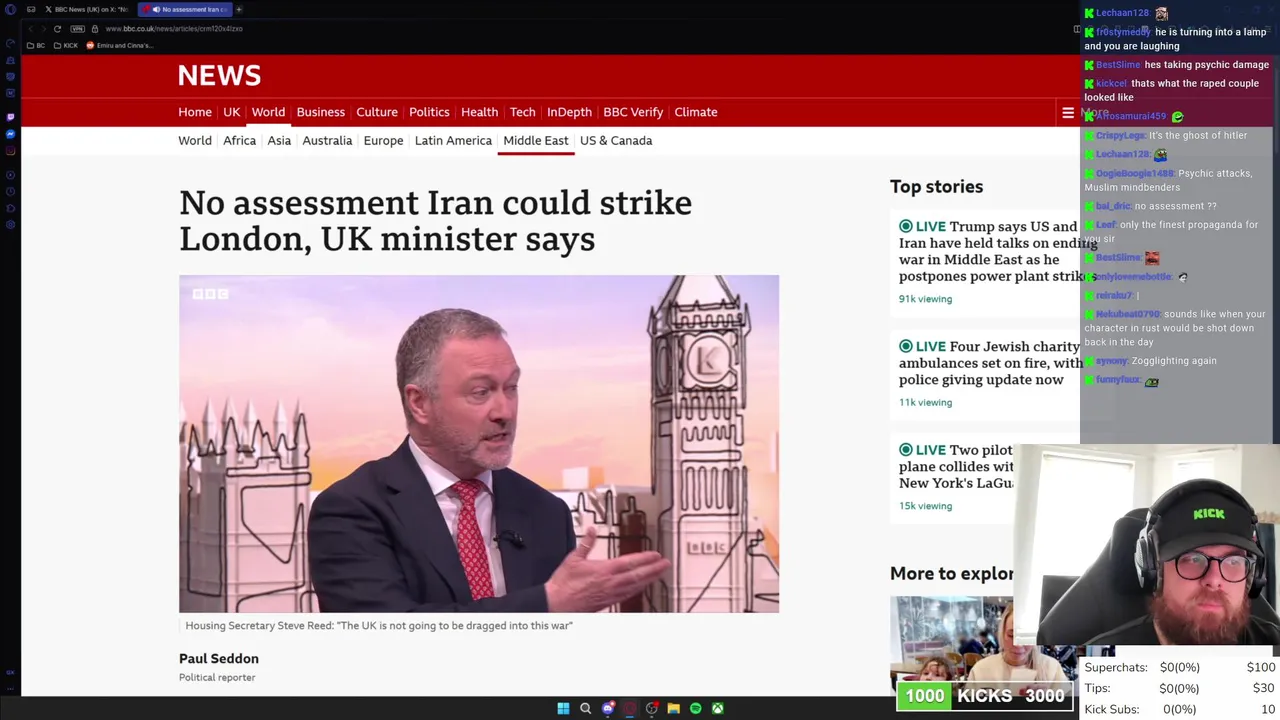
Task: Switch to the BBC News on X tab
Action: [x=86, y=9]
